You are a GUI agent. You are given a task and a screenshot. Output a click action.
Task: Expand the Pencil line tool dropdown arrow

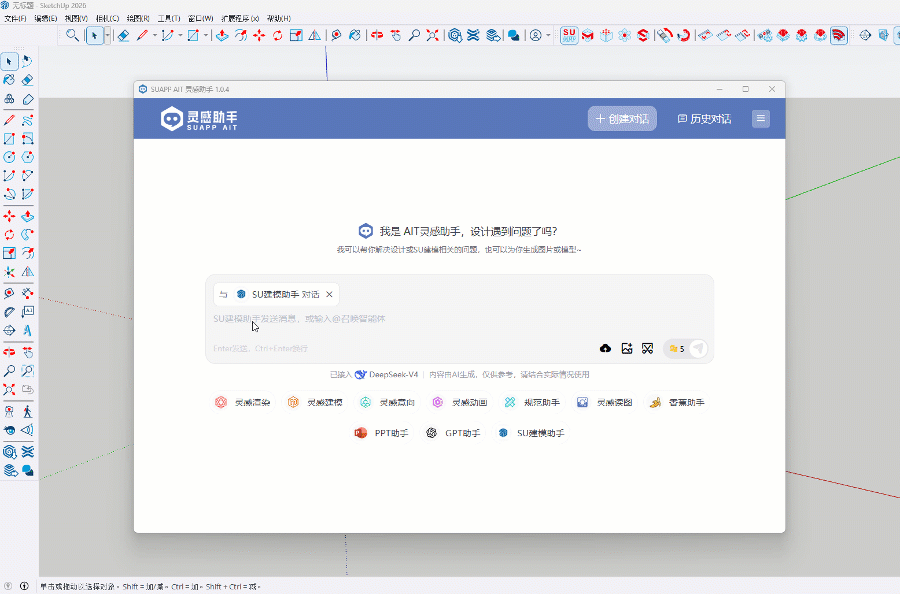coord(154,36)
